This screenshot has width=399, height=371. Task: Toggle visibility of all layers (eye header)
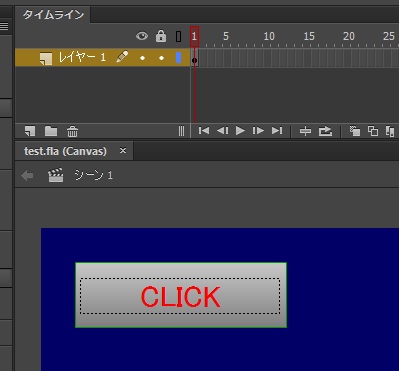pyautogui.click(x=142, y=36)
